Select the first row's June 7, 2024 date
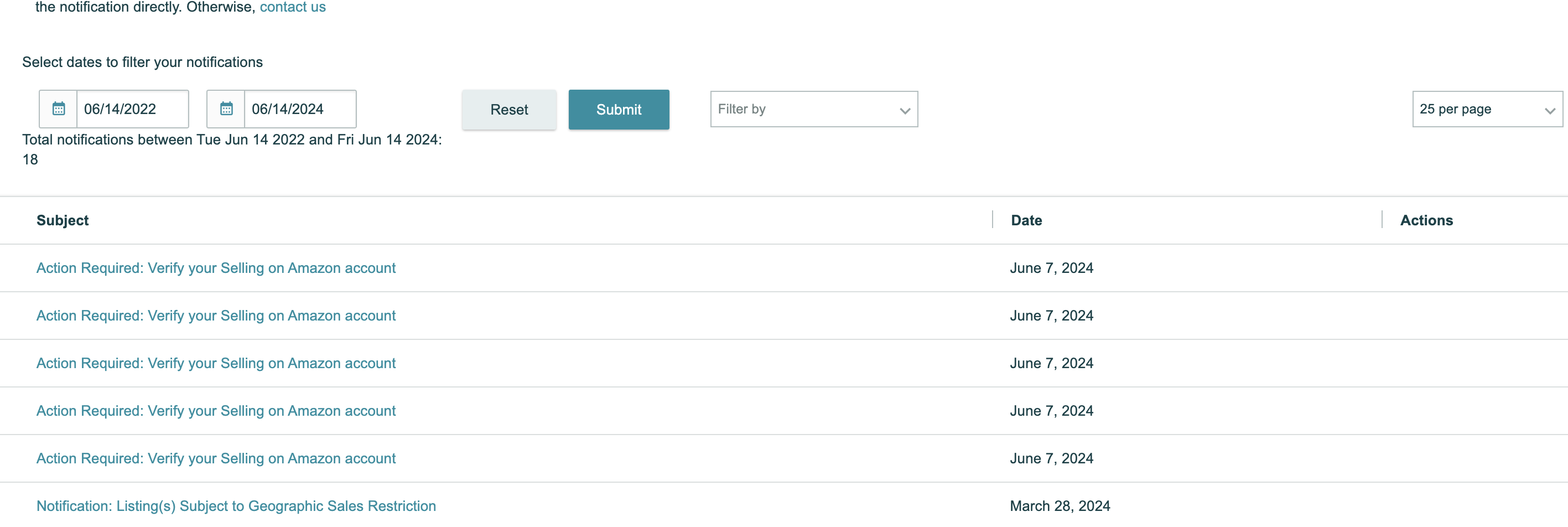This screenshot has height=527, width=1568. coord(1051,268)
